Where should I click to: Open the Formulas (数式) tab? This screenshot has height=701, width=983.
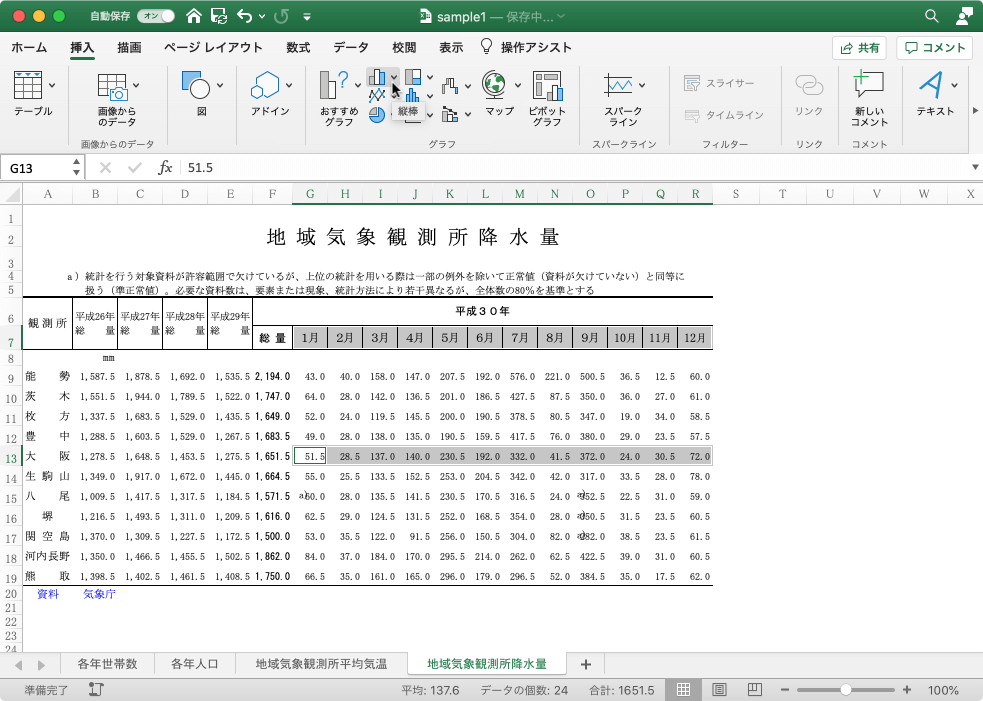coord(298,48)
